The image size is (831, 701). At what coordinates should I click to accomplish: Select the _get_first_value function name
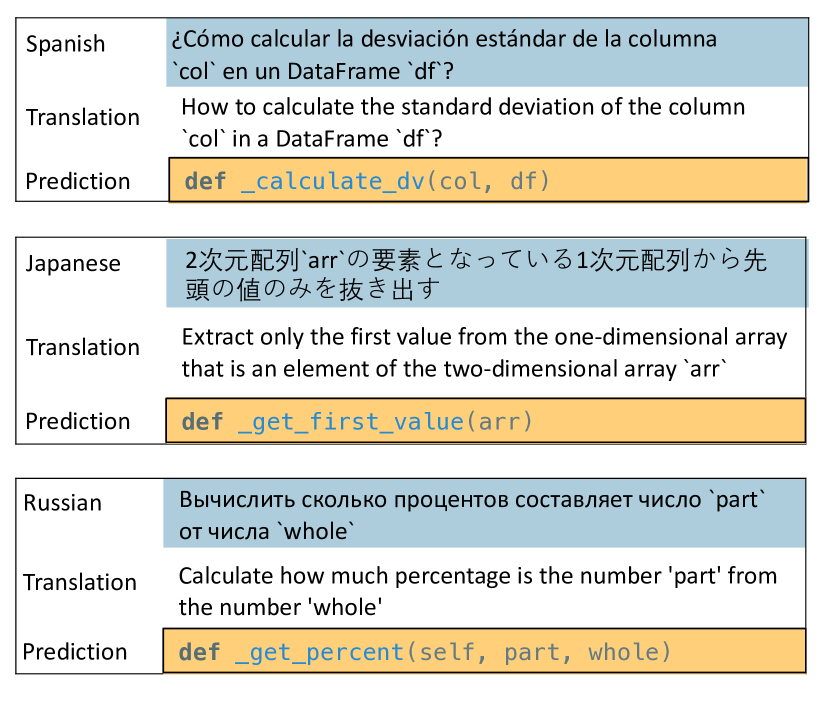point(351,421)
